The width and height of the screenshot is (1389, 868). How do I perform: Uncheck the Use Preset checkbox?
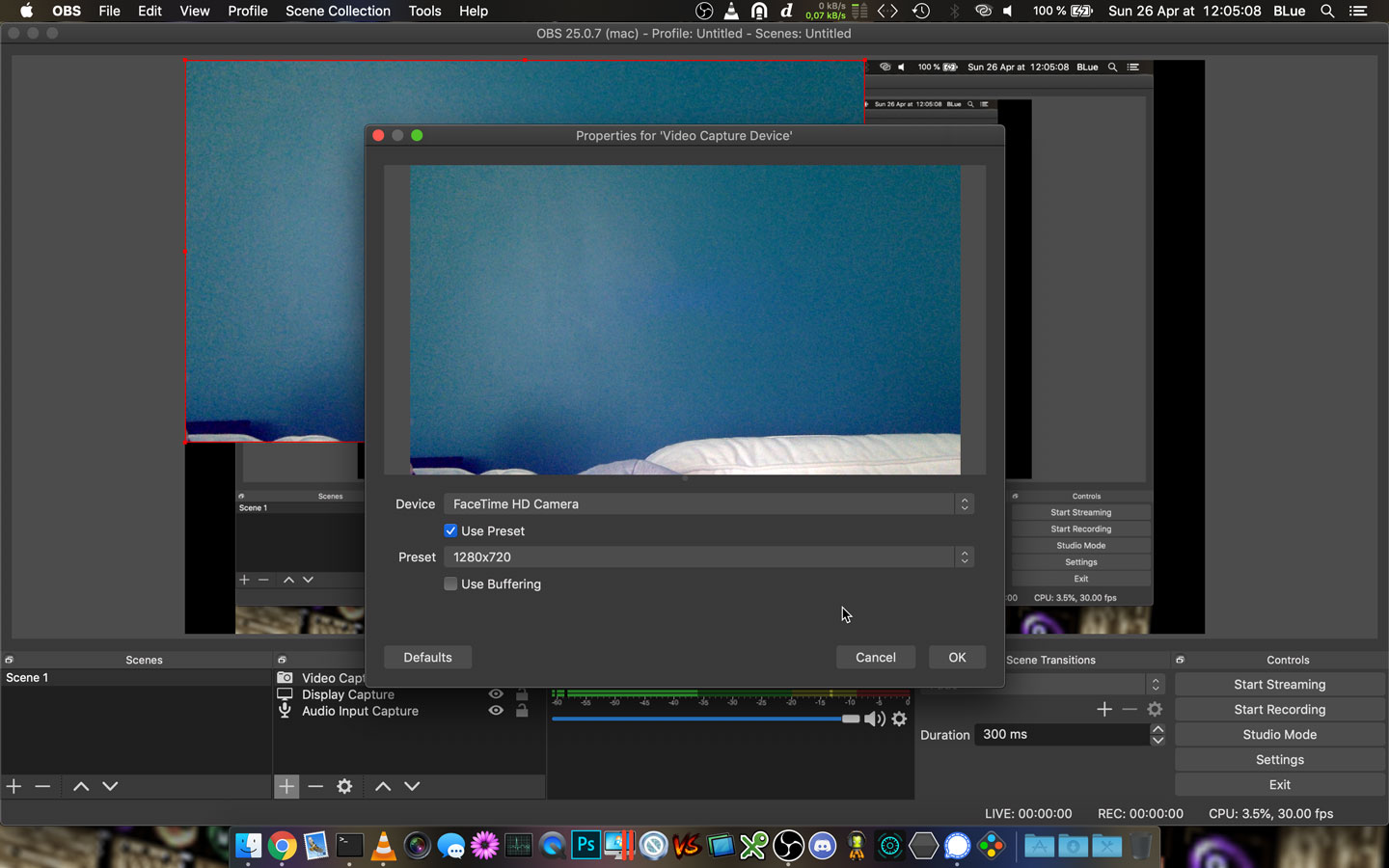coord(450,530)
